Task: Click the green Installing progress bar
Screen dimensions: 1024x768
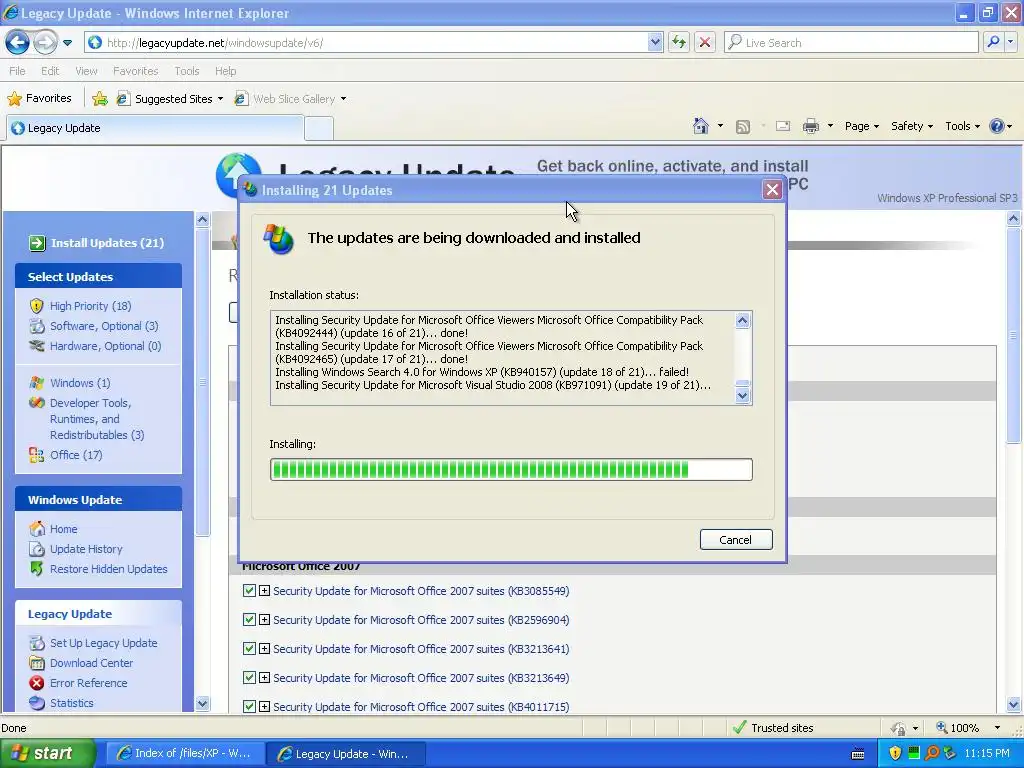Action: [x=511, y=470]
